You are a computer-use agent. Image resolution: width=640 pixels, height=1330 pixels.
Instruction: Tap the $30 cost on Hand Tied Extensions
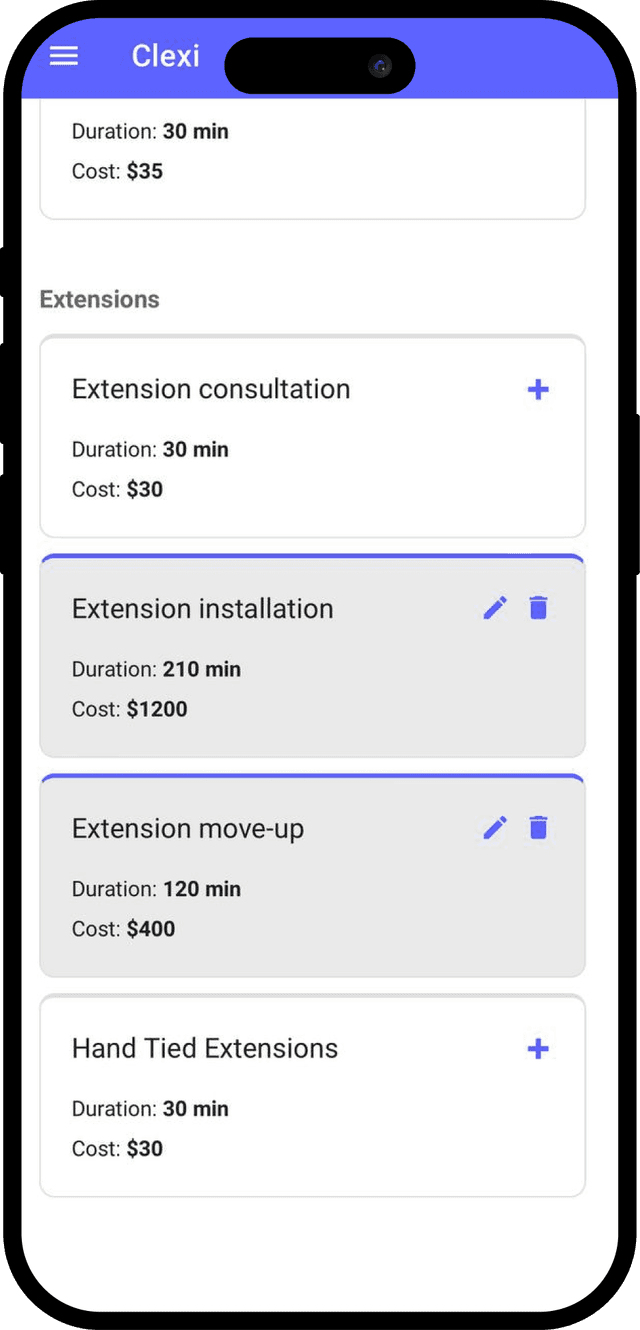(x=145, y=1149)
